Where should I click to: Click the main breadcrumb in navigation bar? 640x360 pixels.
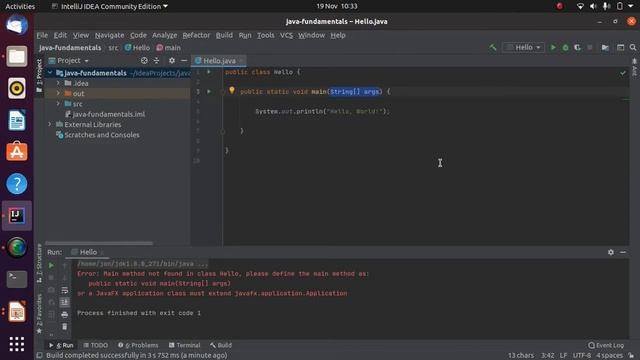(x=168, y=48)
